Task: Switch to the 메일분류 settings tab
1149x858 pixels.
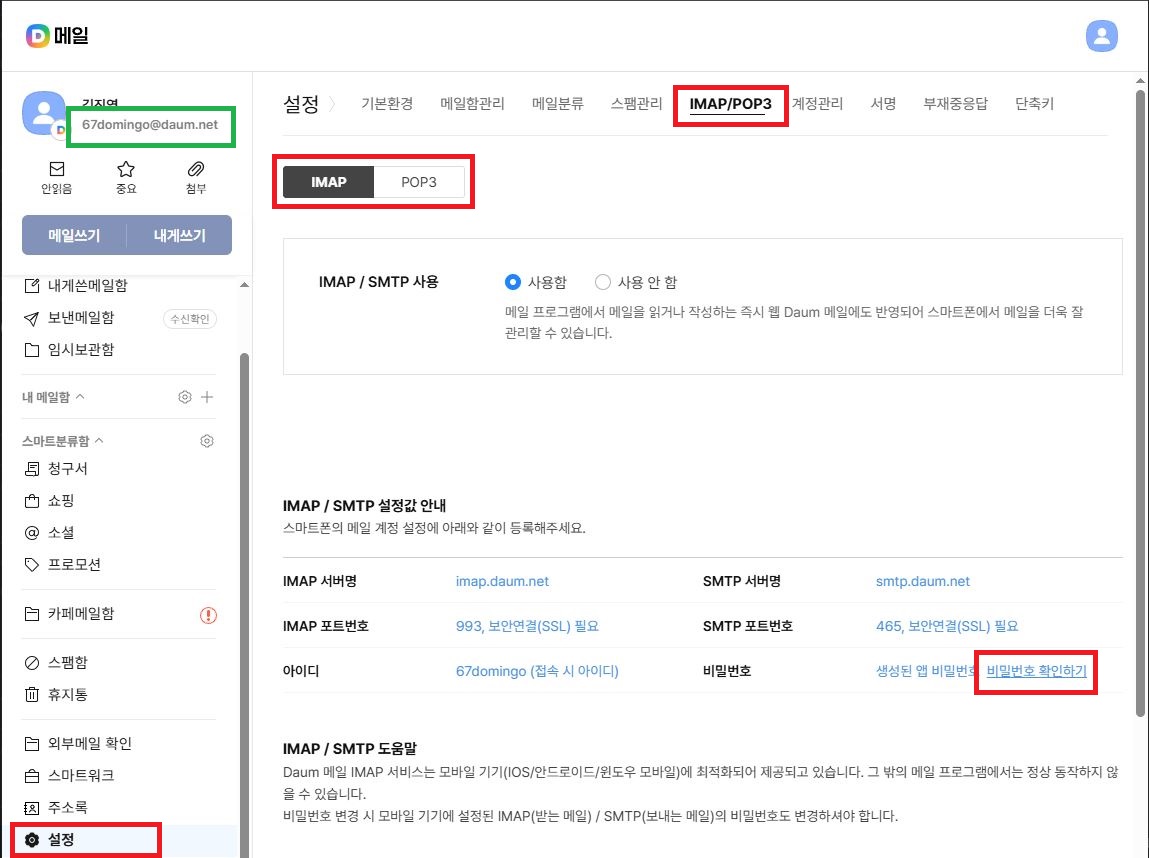Action: pyautogui.click(x=558, y=104)
